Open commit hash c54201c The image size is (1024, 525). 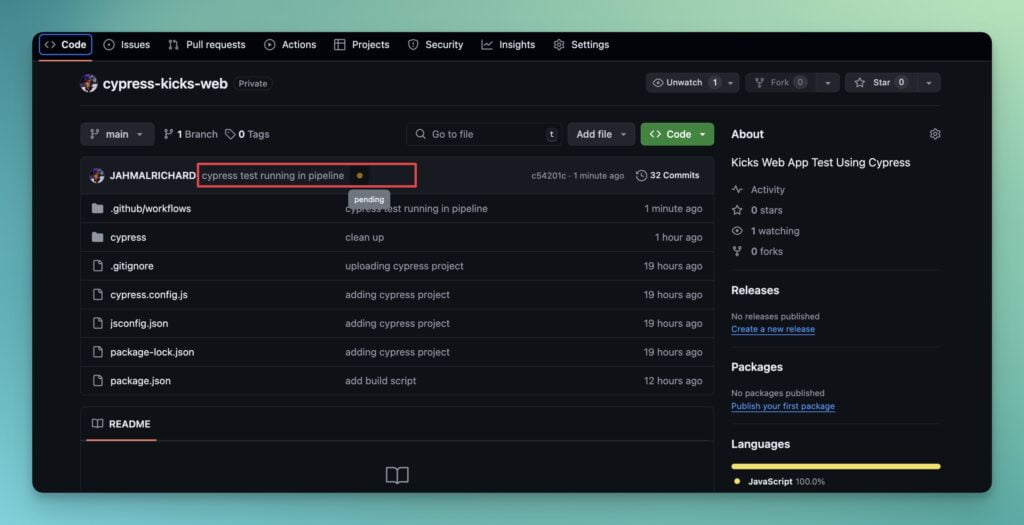point(549,175)
